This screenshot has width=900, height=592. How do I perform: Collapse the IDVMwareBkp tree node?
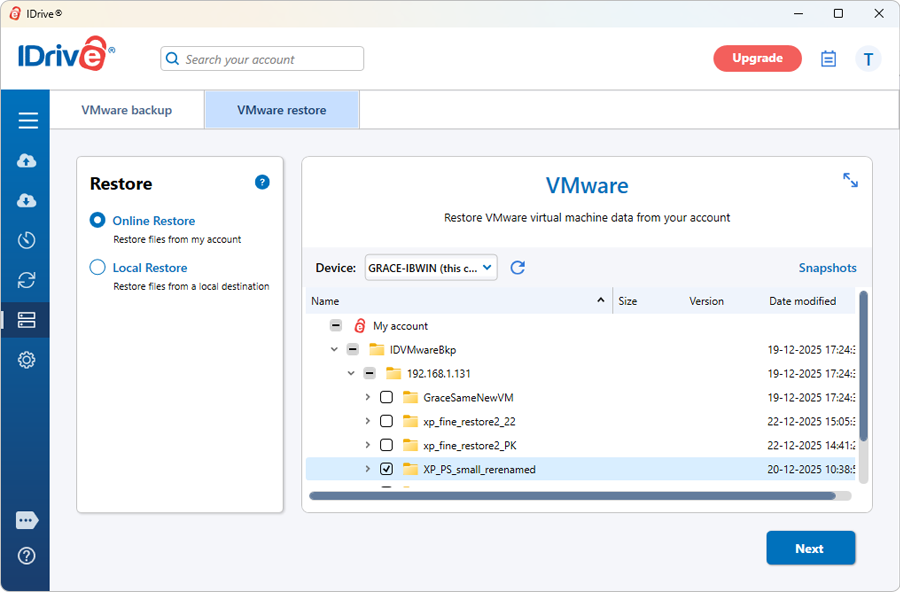coord(335,349)
